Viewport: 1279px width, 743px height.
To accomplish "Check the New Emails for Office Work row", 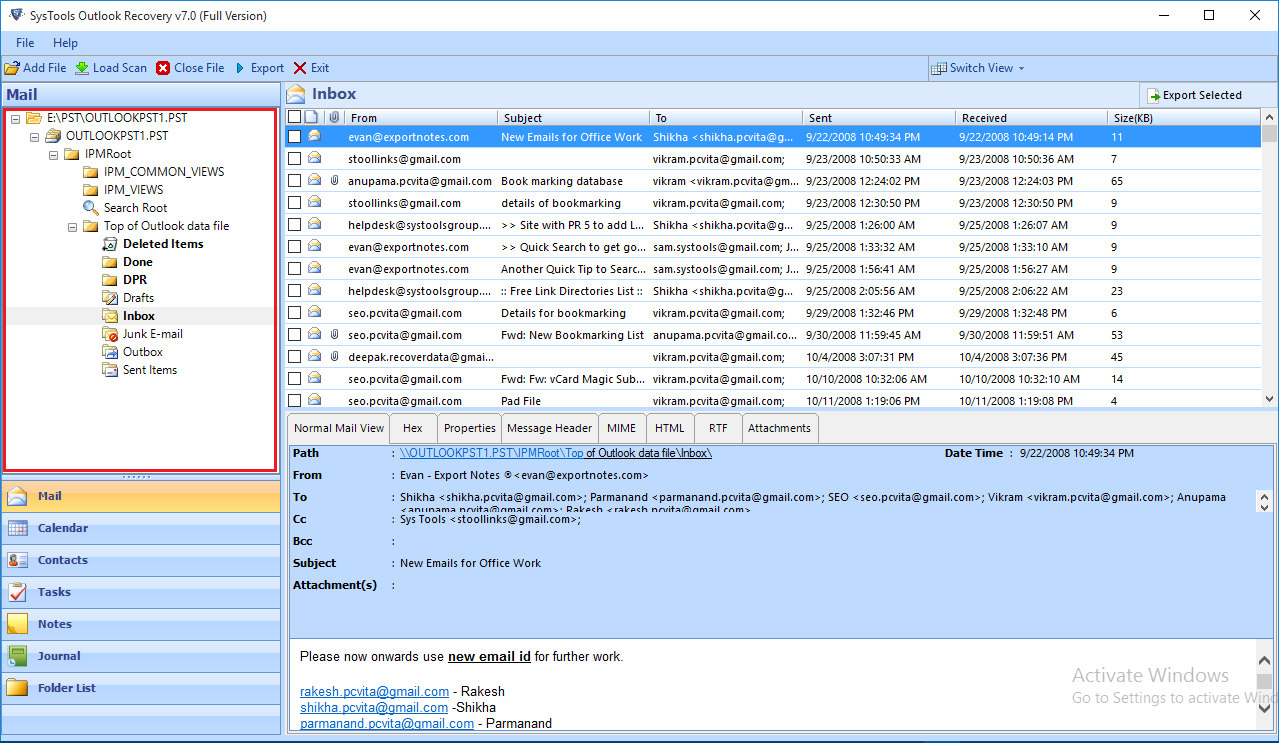I will (294, 137).
